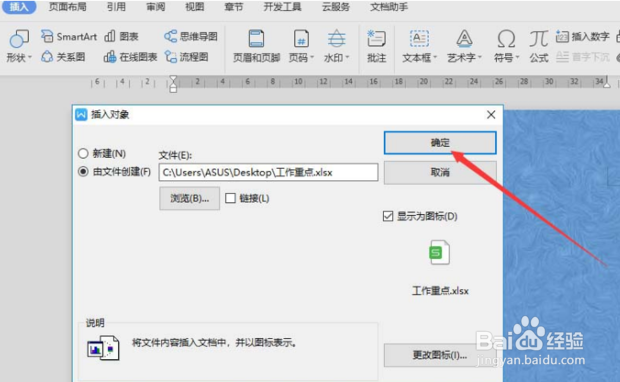This screenshot has width=620, height=382.
Task: Insert a 图表 chart
Action: 121,36
